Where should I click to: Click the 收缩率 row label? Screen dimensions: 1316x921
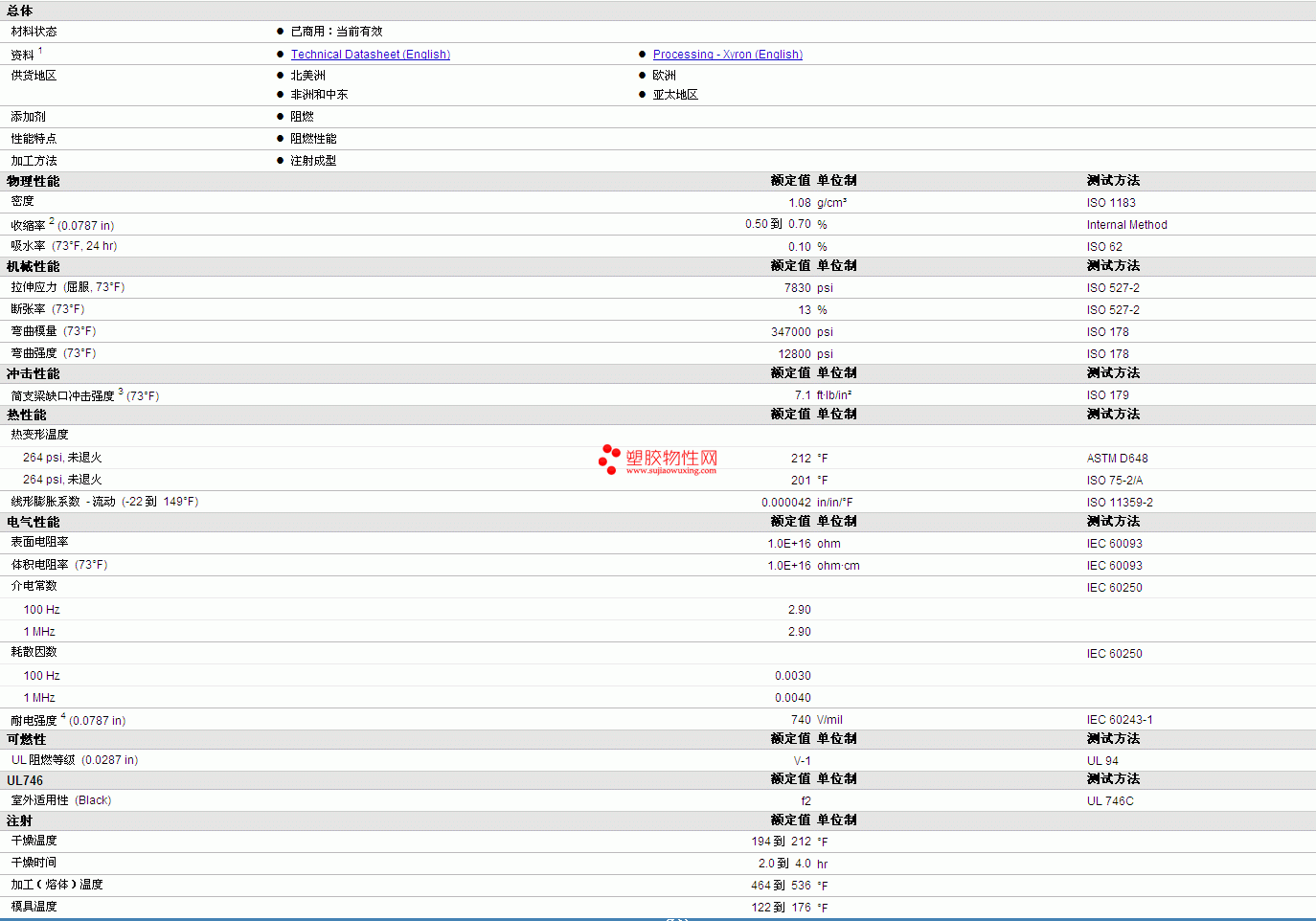[62, 225]
